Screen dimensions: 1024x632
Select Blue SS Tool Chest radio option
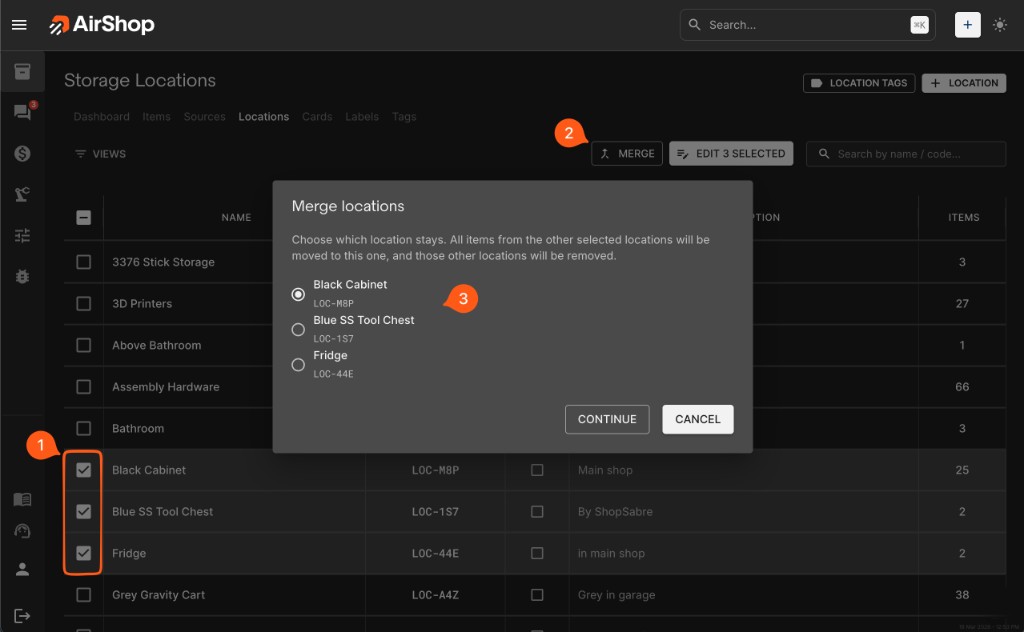point(298,329)
